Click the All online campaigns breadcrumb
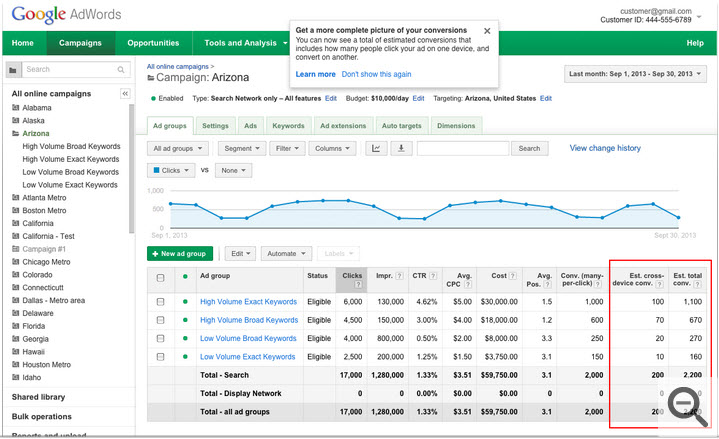 (x=177, y=67)
